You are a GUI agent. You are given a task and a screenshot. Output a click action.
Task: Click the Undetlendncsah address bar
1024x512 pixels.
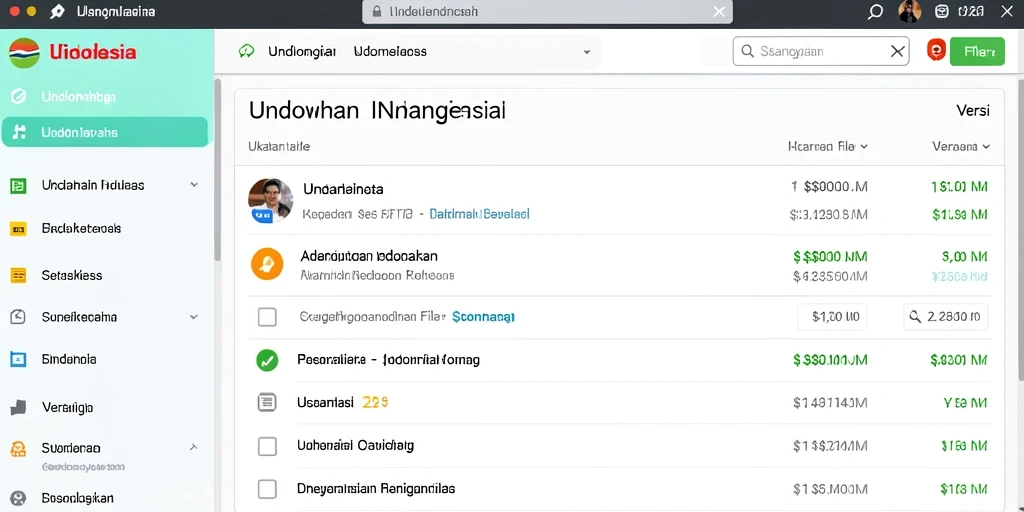(x=547, y=12)
